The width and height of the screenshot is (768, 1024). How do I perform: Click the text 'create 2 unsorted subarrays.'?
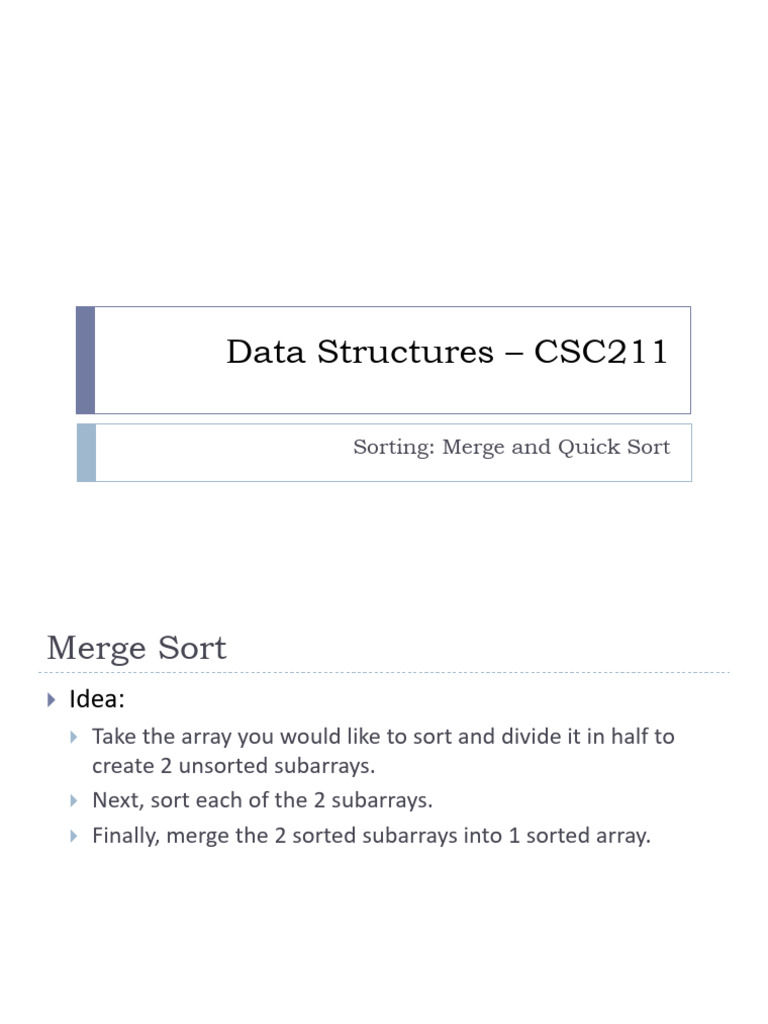234,766
